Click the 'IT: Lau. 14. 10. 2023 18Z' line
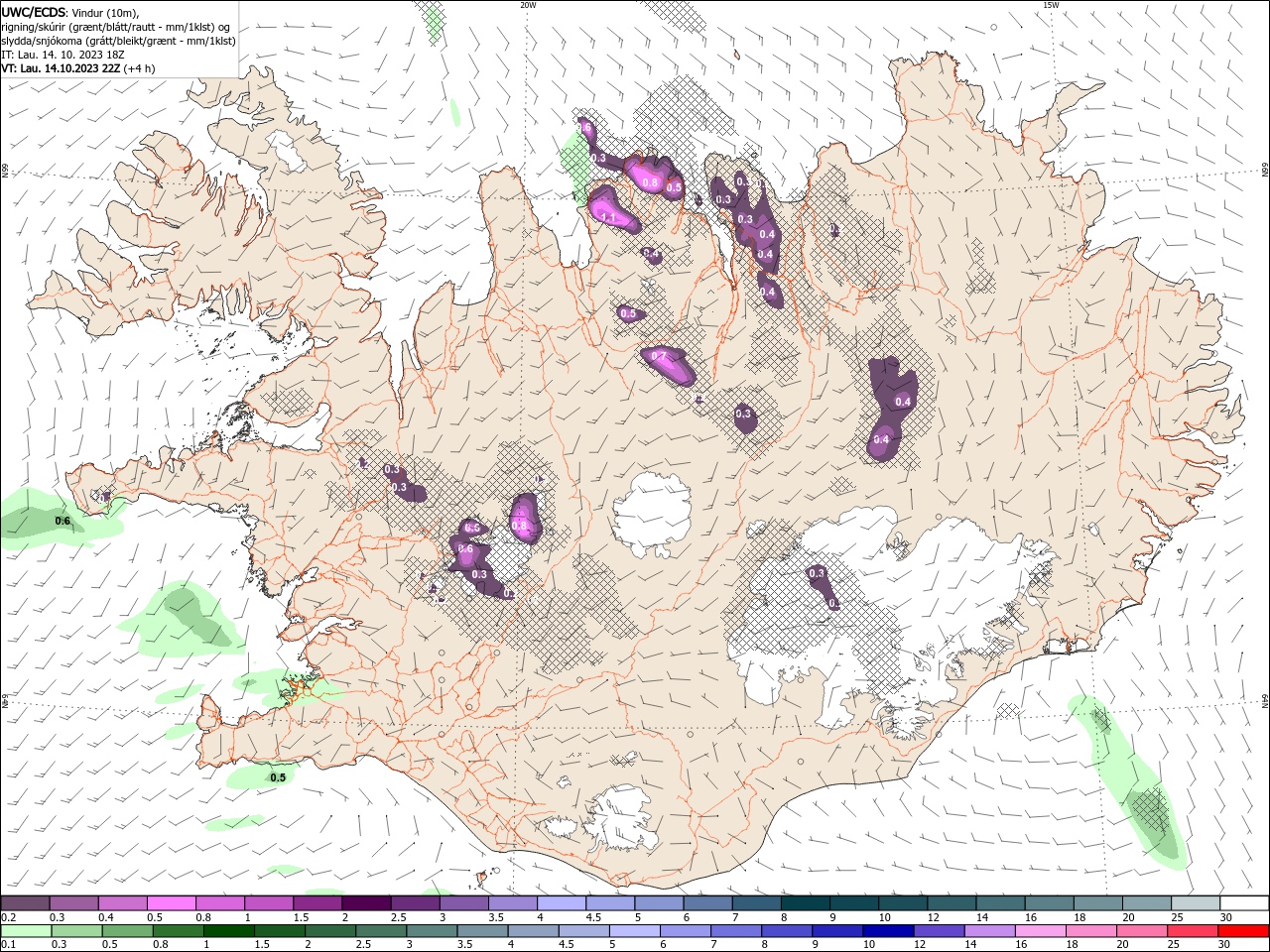This screenshot has width=1270, height=952. (63, 55)
